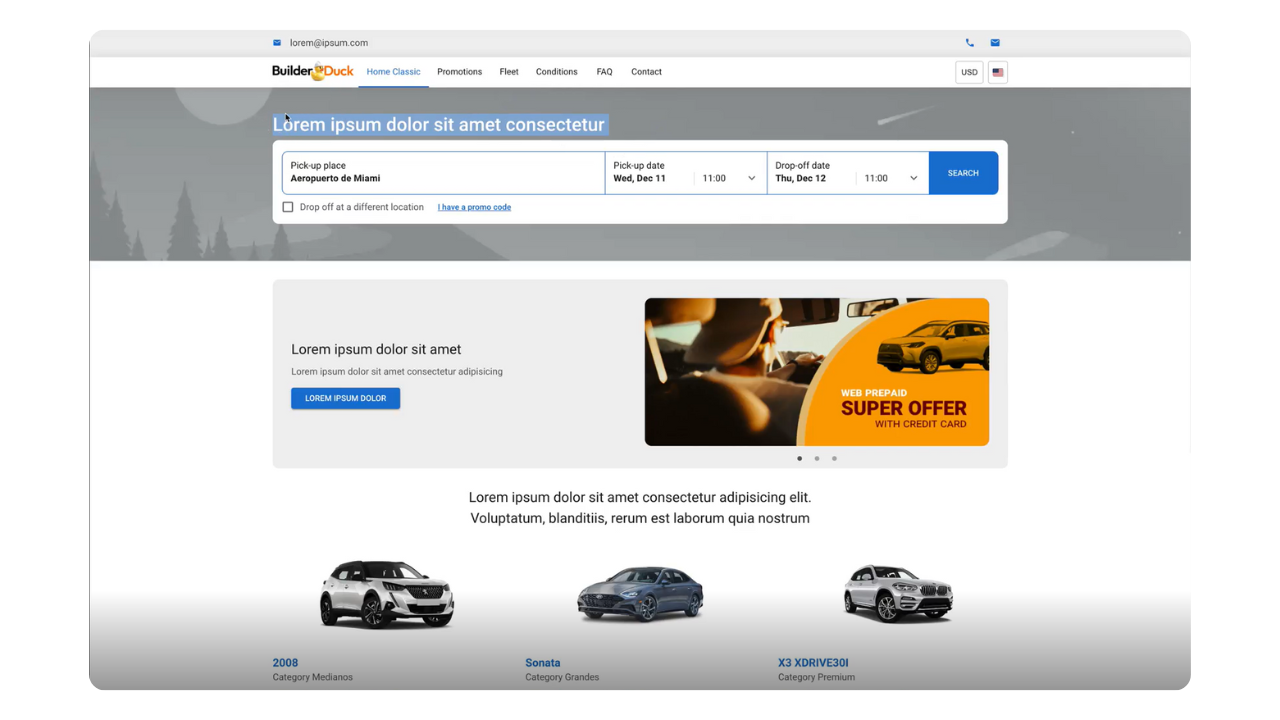
Task: Select the Super Offer banner image
Action: (x=816, y=372)
